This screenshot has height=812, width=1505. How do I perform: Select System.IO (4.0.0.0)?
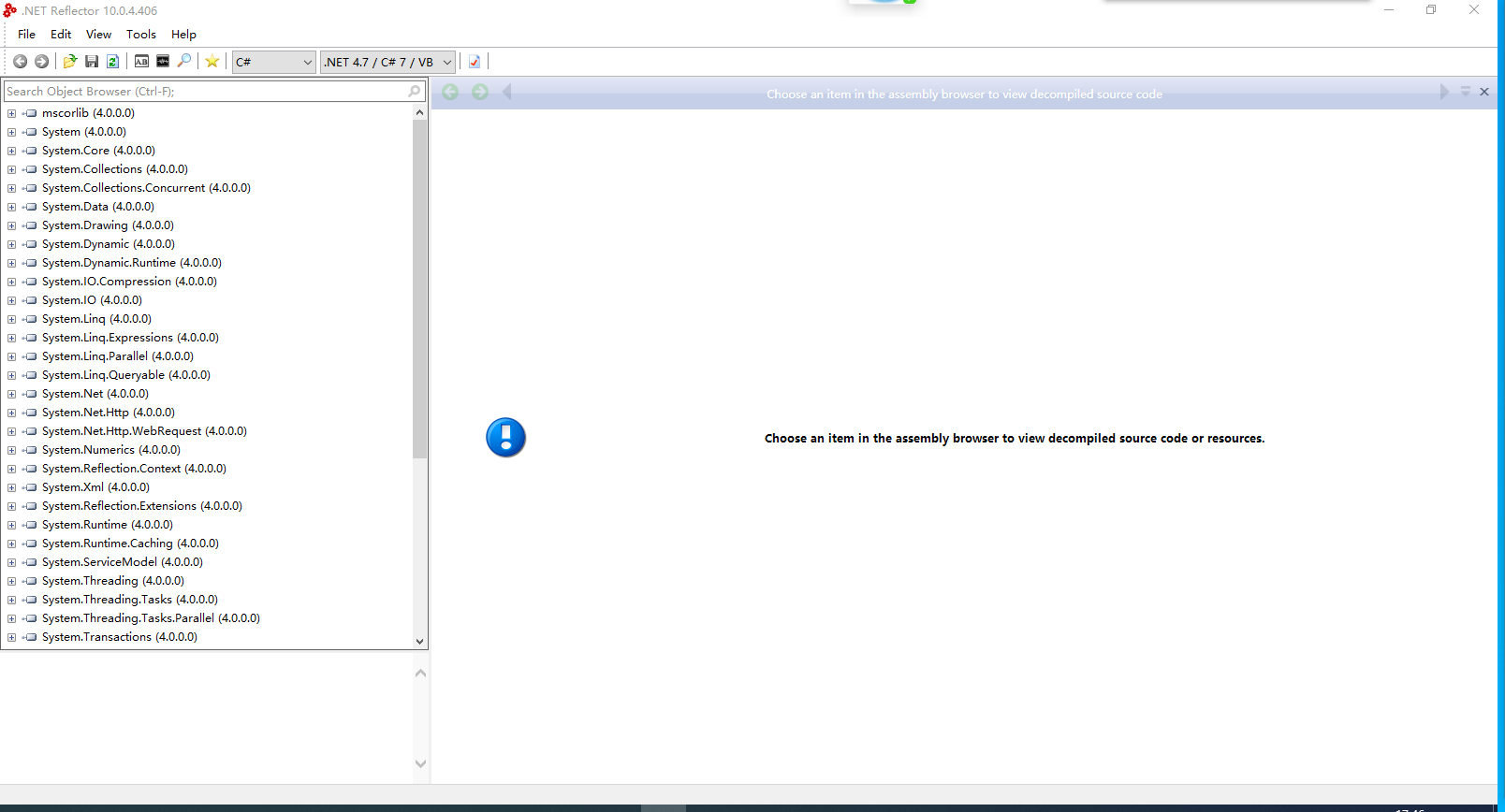pos(92,300)
